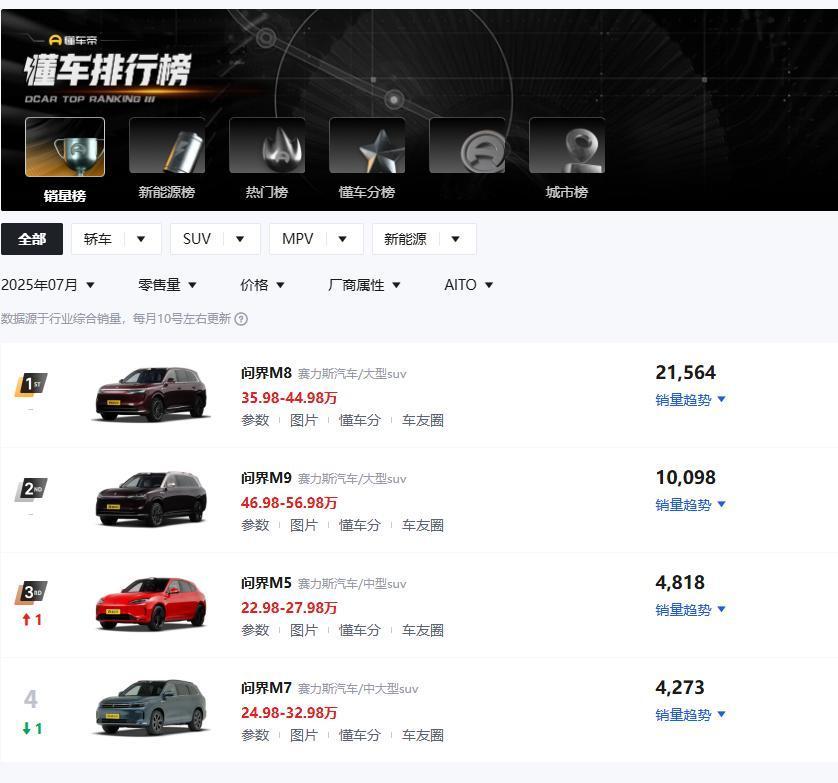
Task: Select the 轿车 category
Action: click(x=97, y=239)
